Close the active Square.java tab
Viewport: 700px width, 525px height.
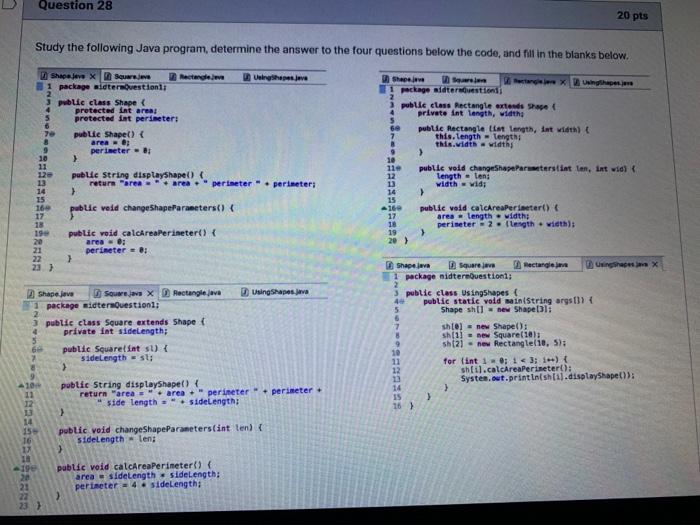(150, 293)
